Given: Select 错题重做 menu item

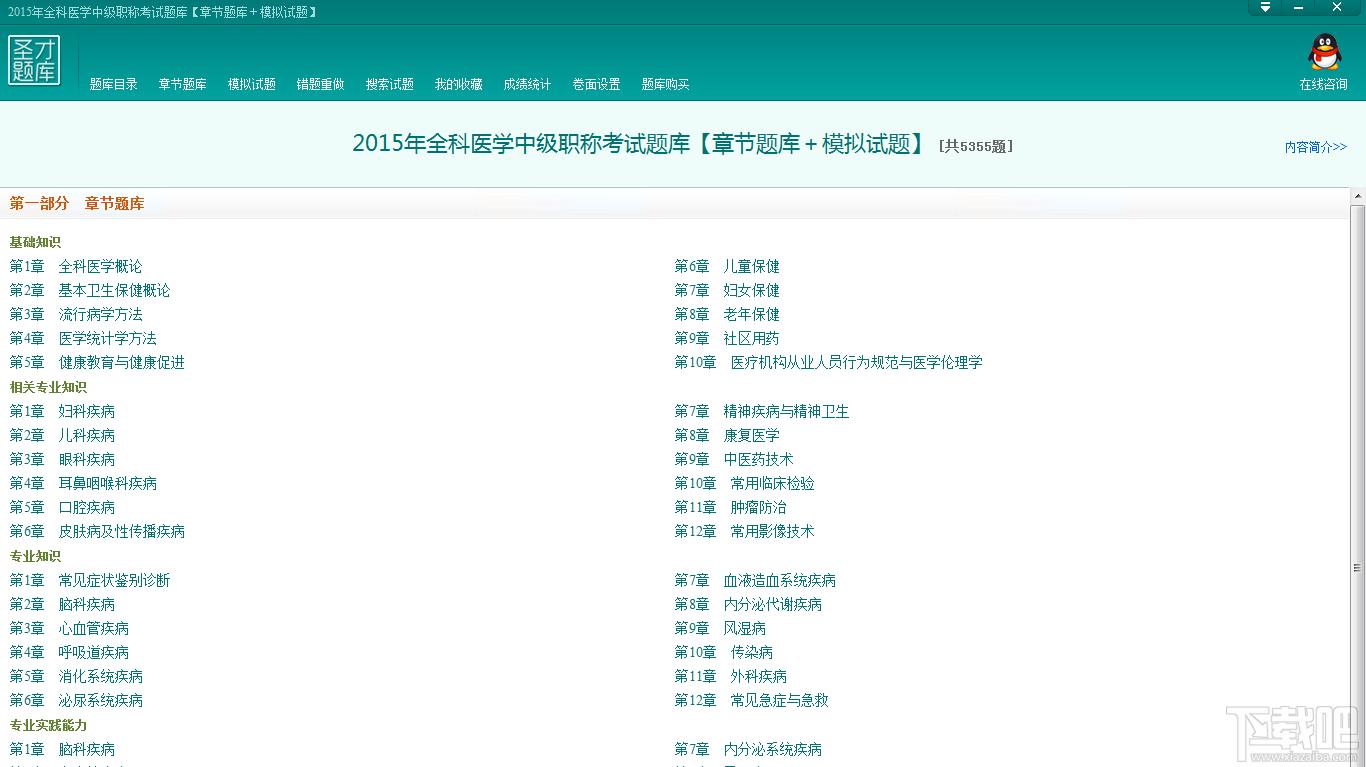Looking at the screenshot, I should click(x=320, y=85).
